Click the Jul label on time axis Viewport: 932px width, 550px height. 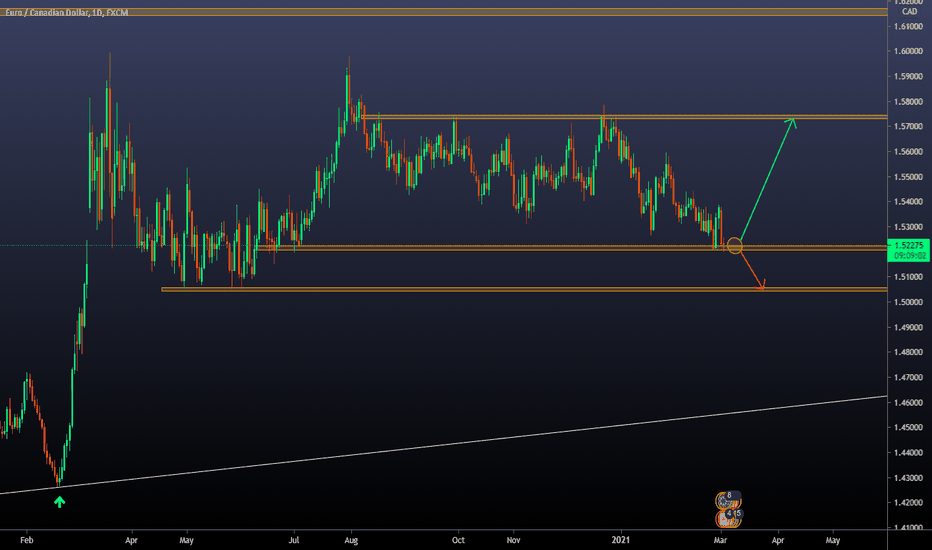tap(294, 540)
